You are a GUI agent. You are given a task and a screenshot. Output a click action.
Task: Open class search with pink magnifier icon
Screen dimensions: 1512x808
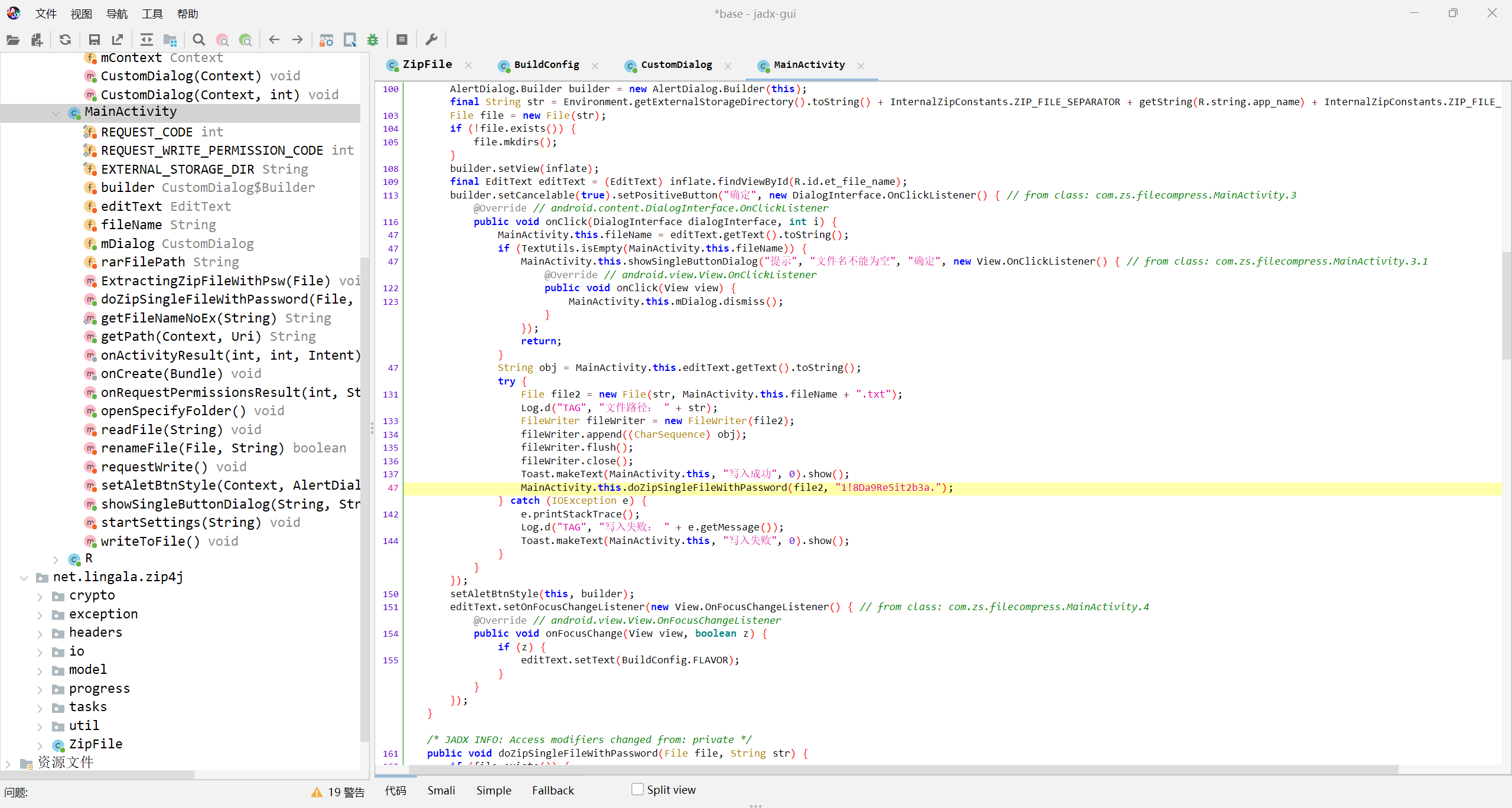[x=223, y=40]
